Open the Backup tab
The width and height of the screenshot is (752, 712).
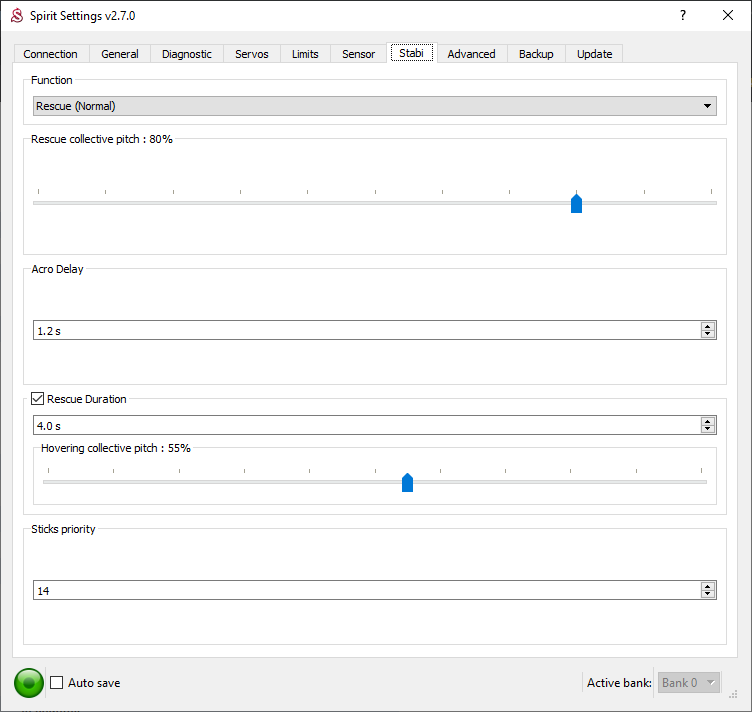[x=536, y=54]
